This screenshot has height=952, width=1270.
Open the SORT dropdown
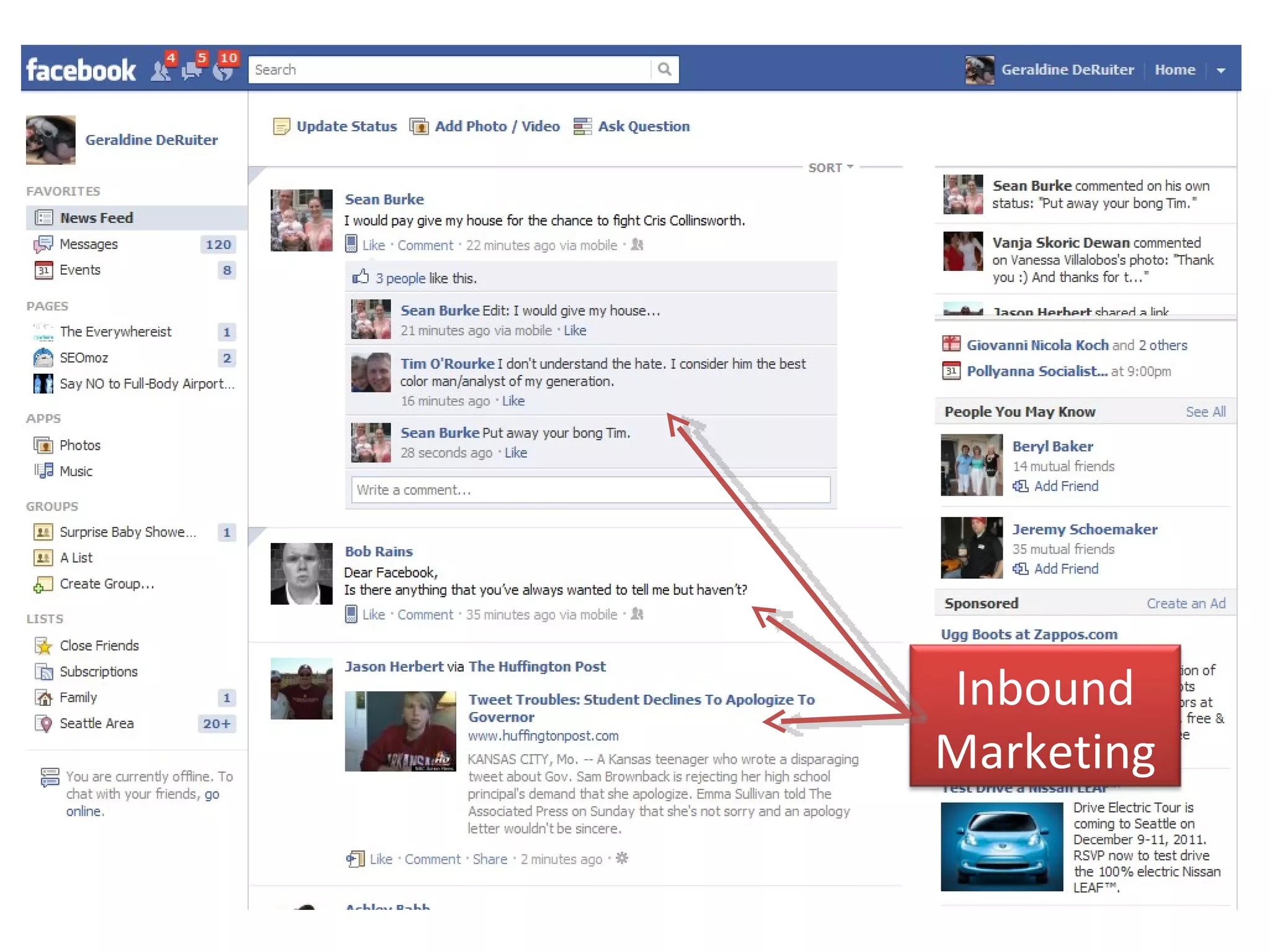pyautogui.click(x=830, y=168)
